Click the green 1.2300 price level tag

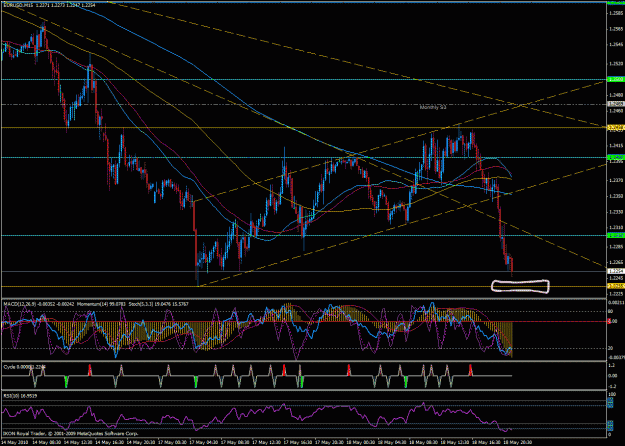(615, 236)
